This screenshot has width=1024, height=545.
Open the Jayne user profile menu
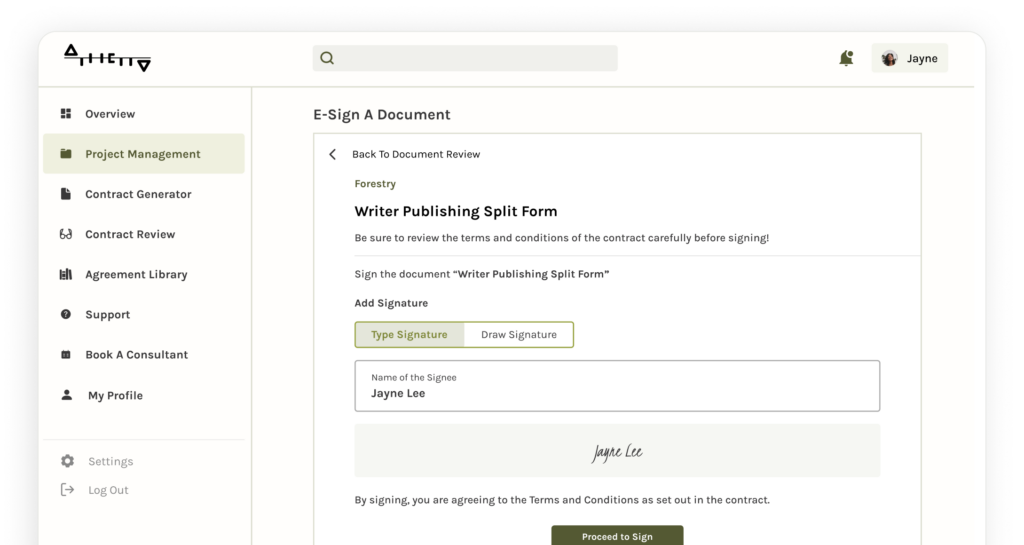pos(909,58)
